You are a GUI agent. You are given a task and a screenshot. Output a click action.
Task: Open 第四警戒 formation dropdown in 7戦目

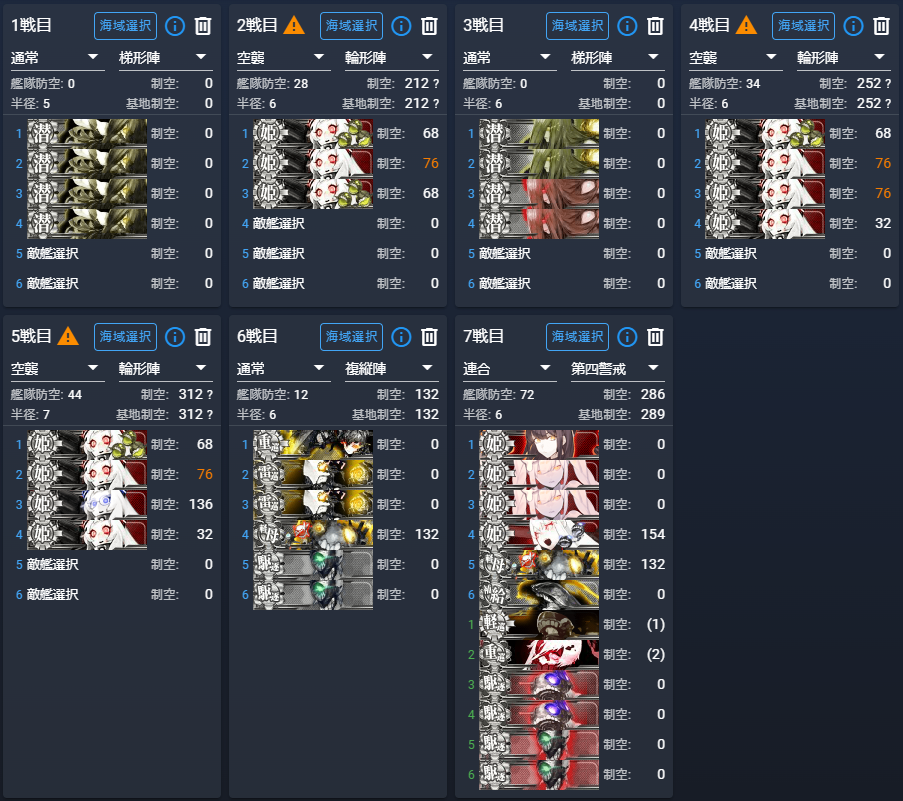[x=617, y=369]
